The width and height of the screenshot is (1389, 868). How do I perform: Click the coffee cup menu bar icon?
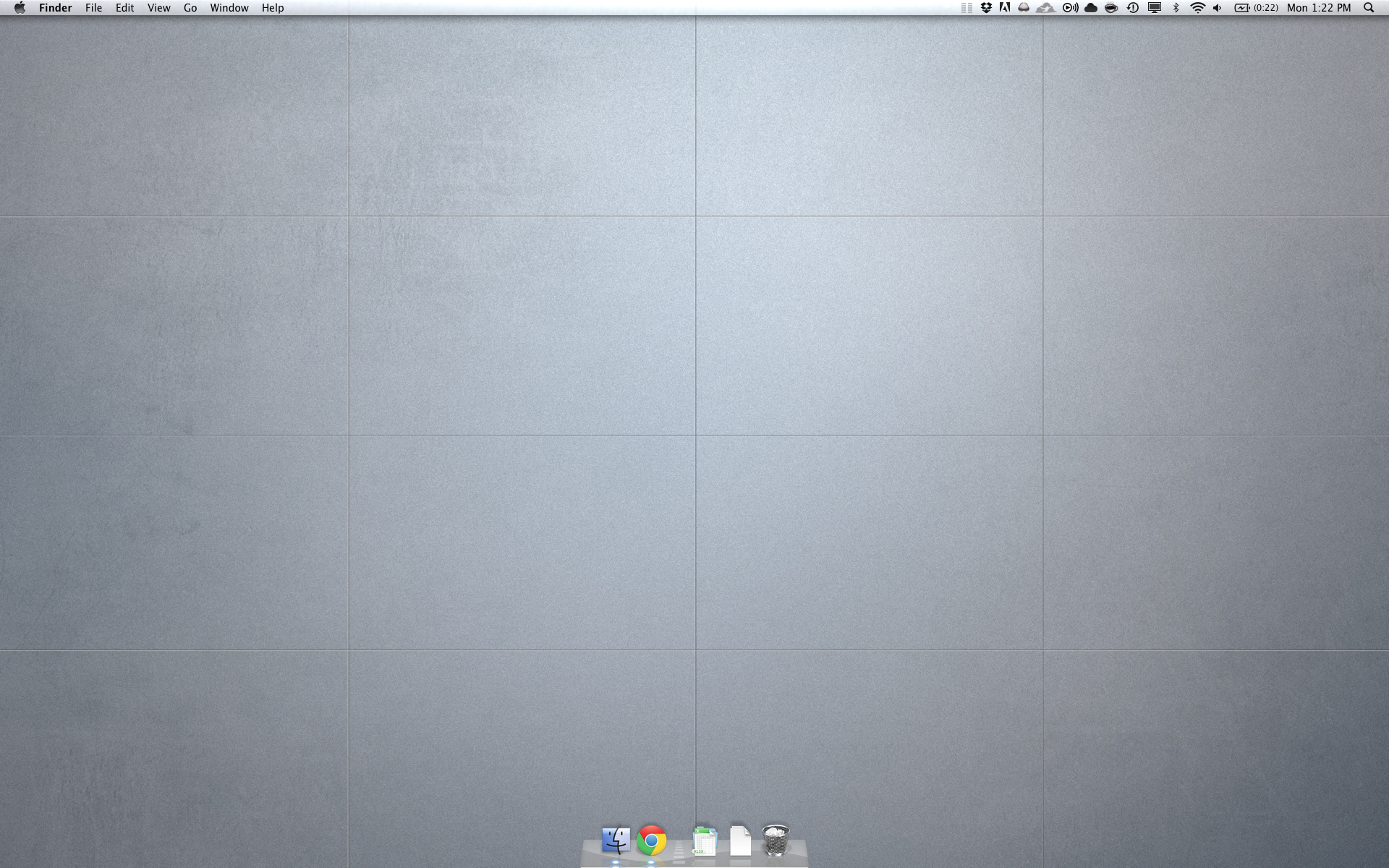point(1111,8)
